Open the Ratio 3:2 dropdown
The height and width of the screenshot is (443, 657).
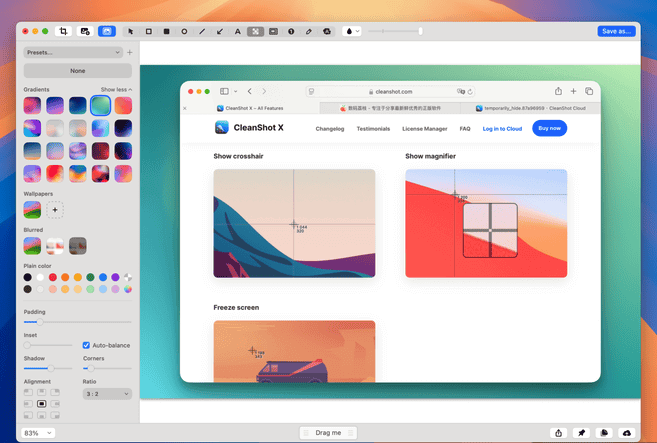[x=107, y=394]
